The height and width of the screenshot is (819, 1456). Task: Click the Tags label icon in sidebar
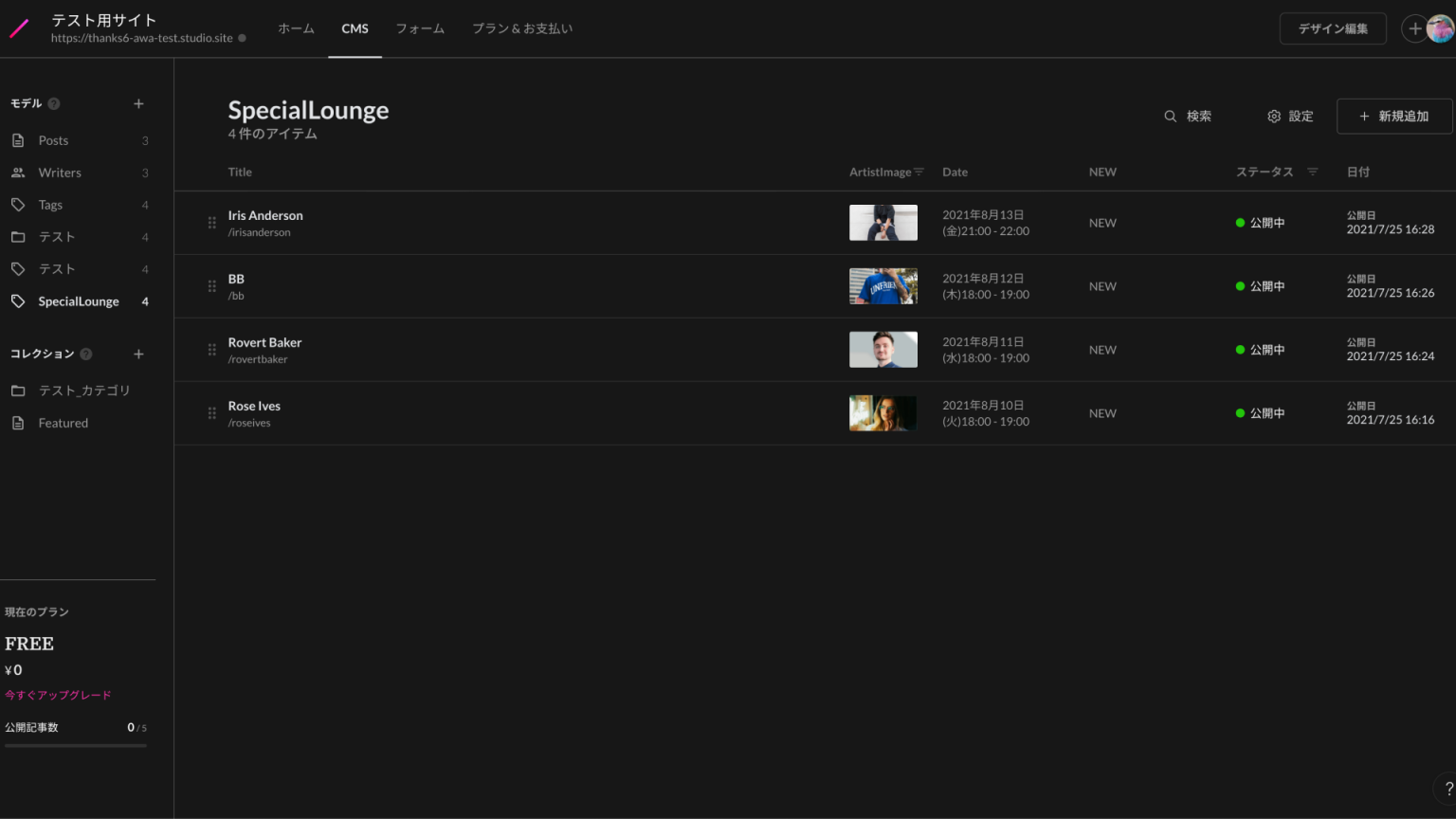19,205
